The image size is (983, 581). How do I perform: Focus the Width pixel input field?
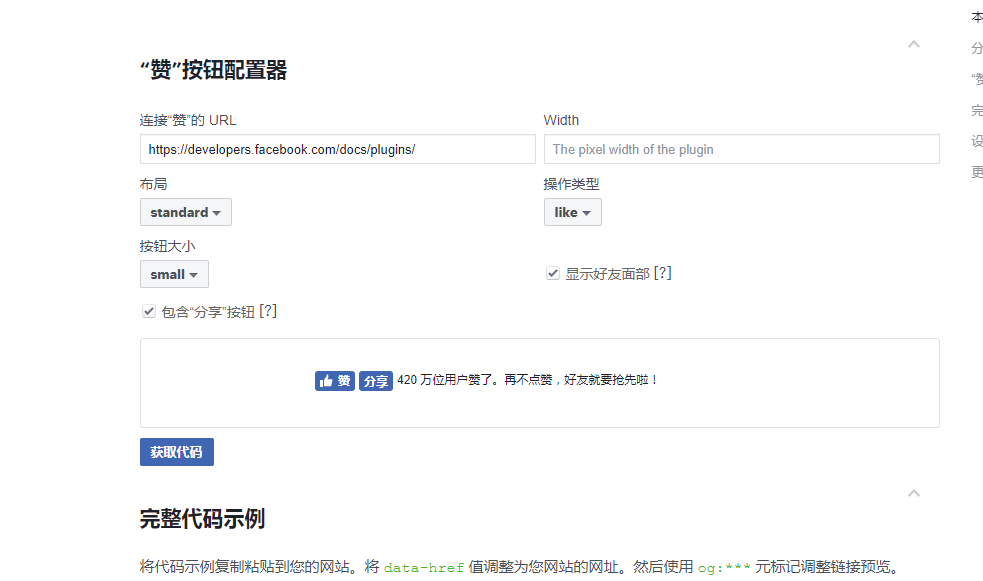[x=741, y=149]
